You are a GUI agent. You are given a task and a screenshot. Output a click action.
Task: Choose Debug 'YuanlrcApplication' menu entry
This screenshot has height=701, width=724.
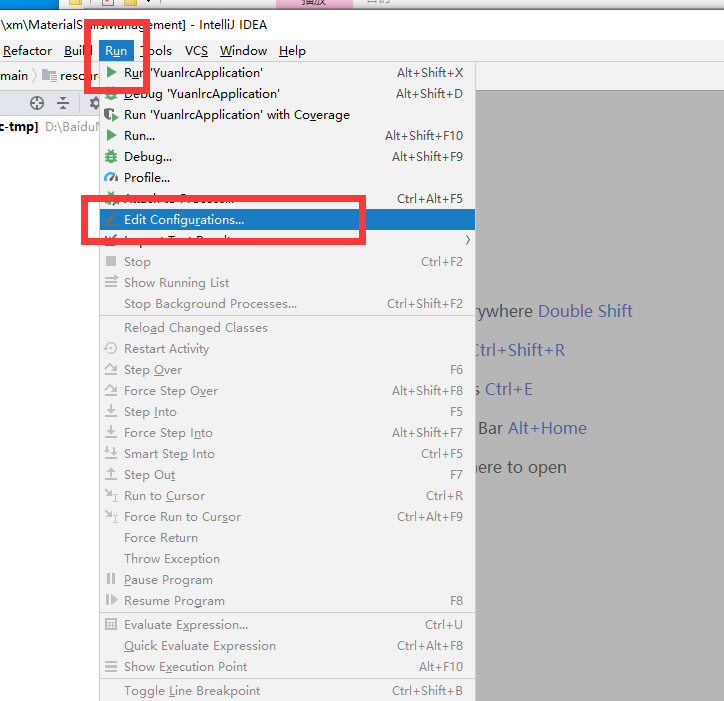point(287,94)
